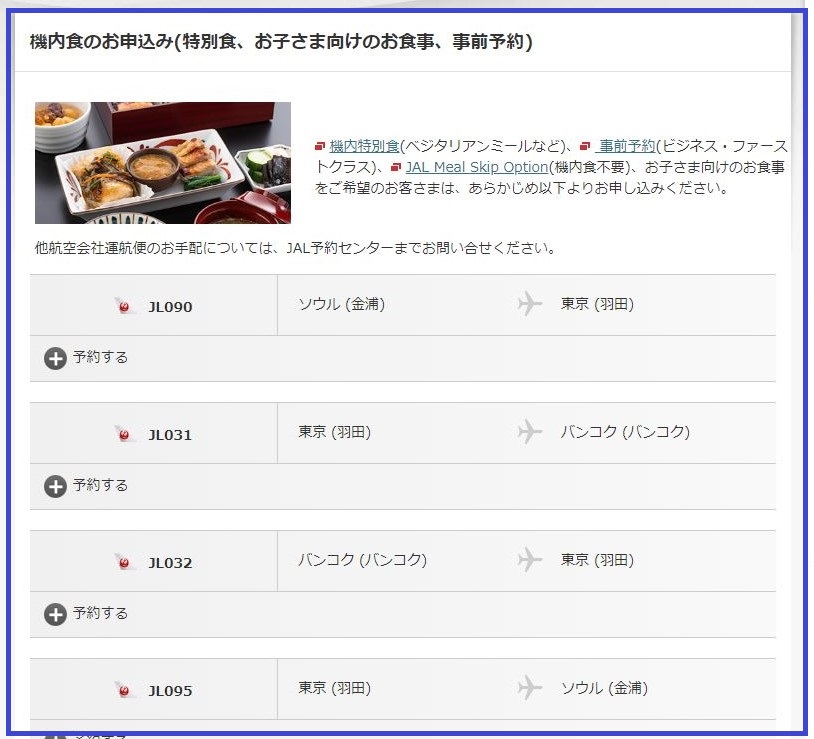Image resolution: width=814 pixels, height=739 pixels.
Task: Click destination ソウル (金浦) in the JL095 row
Action: click(x=604, y=689)
